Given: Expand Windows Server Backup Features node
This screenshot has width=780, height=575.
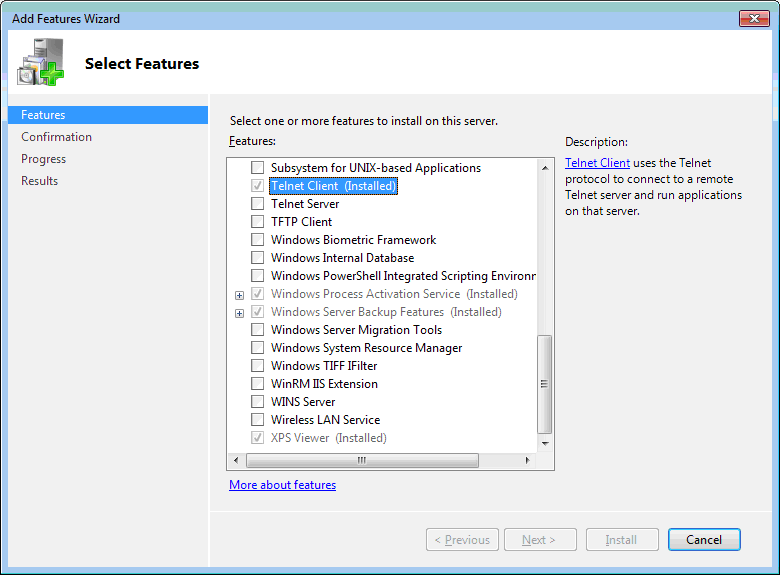Looking at the screenshot, I should [239, 313].
